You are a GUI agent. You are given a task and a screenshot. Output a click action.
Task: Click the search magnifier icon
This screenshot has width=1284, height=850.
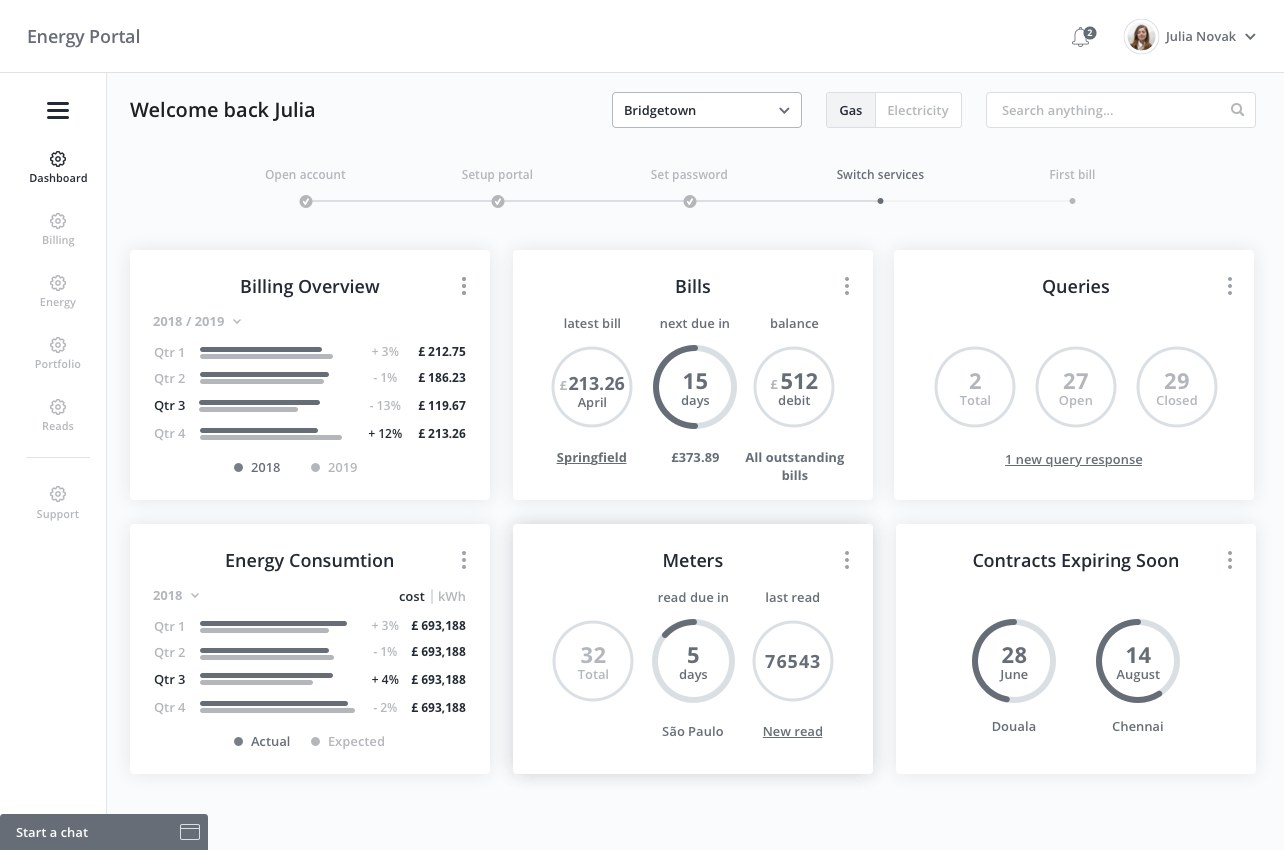point(1238,110)
